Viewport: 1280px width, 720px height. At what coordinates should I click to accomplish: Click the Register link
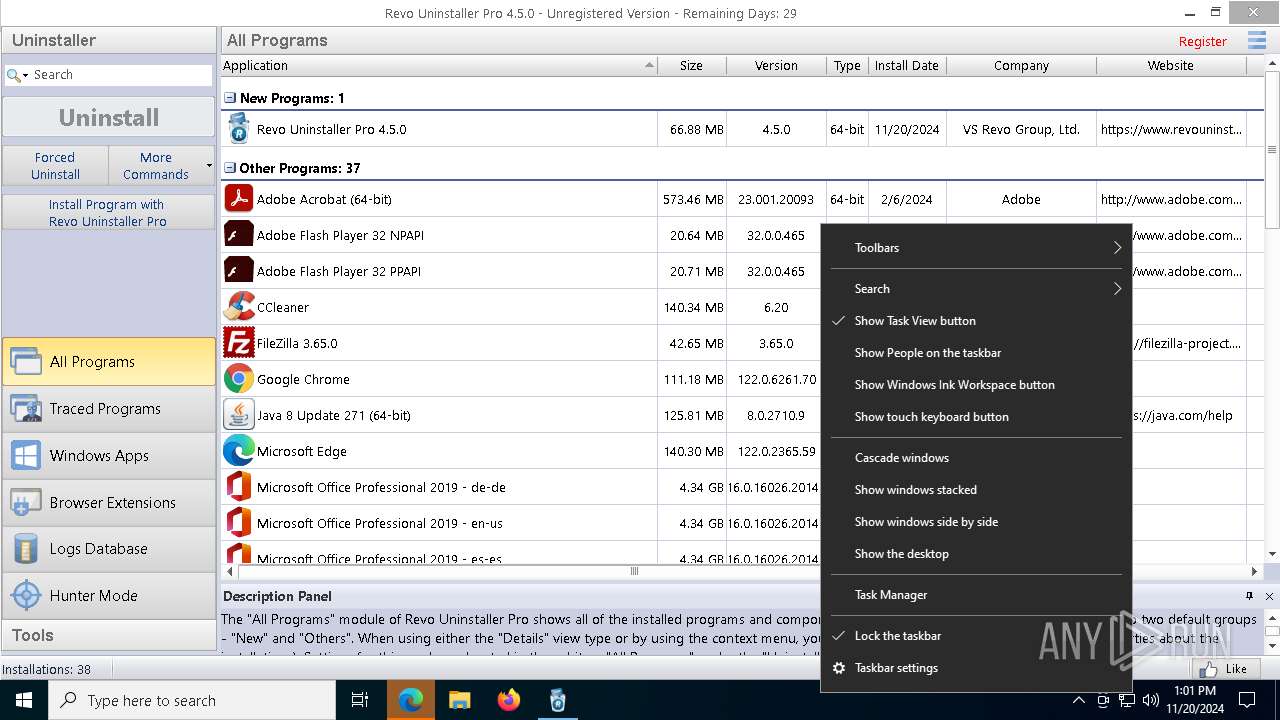[1202, 41]
